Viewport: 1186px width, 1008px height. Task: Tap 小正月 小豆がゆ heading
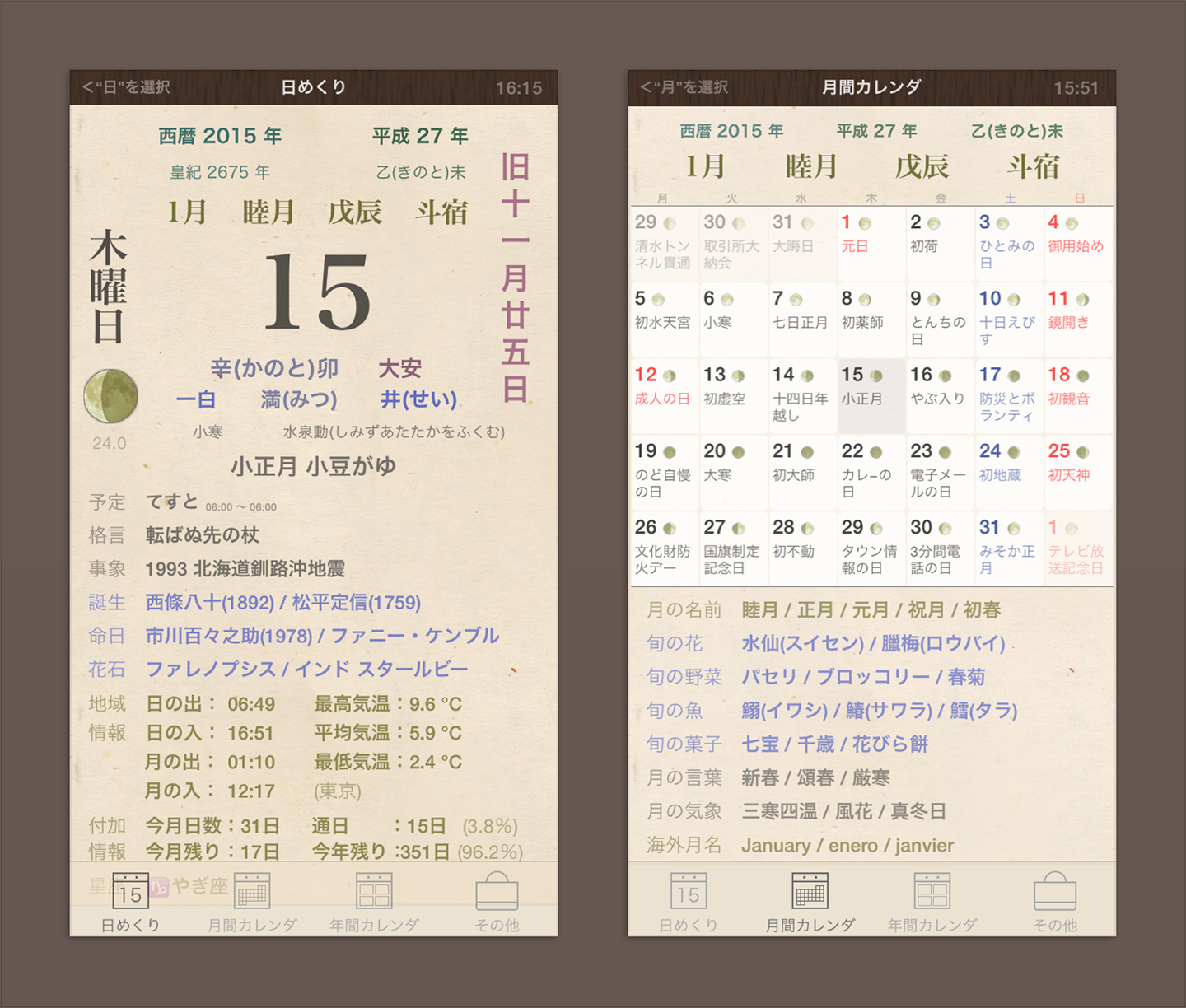313,467
